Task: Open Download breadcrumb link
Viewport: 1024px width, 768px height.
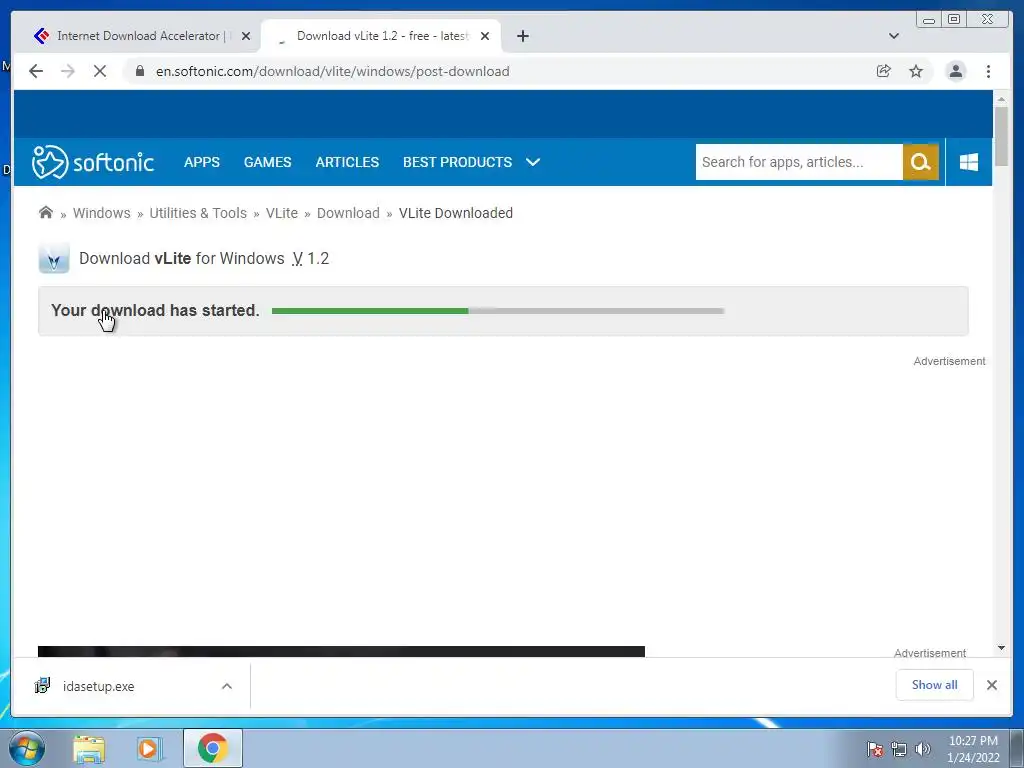Action: pos(348,213)
